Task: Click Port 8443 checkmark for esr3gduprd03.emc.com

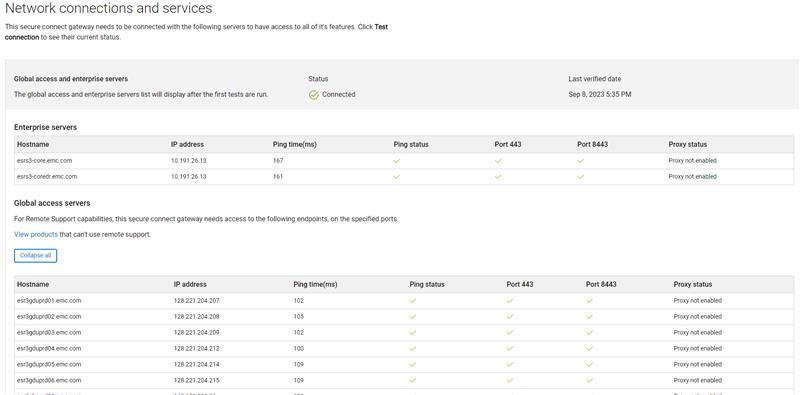Action: click(x=589, y=333)
